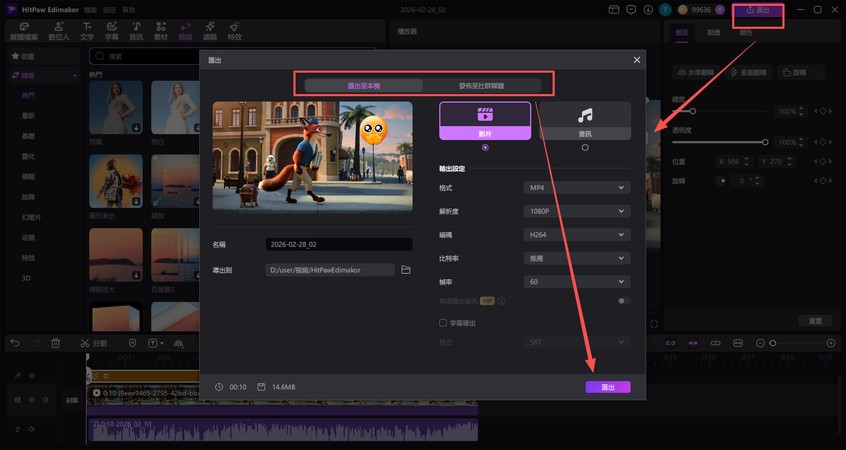
Task: Toggle visibility eye on top timeline track
Action: [32, 376]
